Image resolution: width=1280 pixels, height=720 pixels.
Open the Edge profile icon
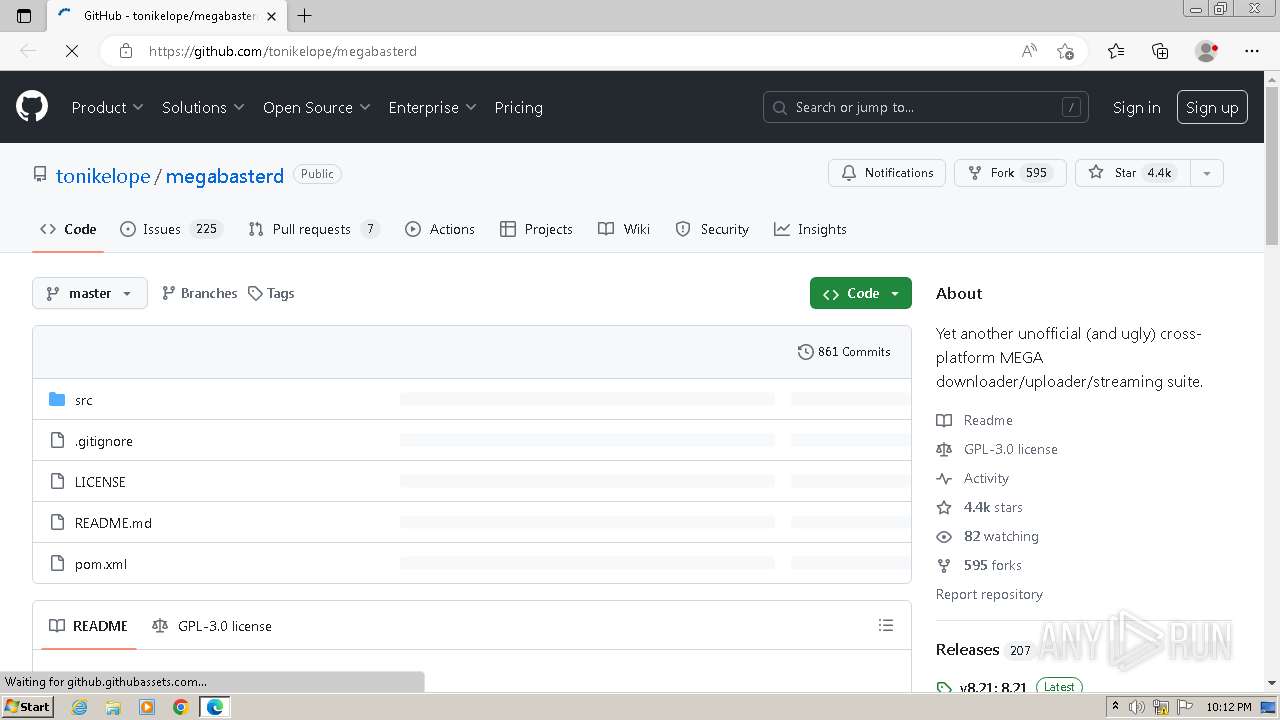tap(1207, 51)
